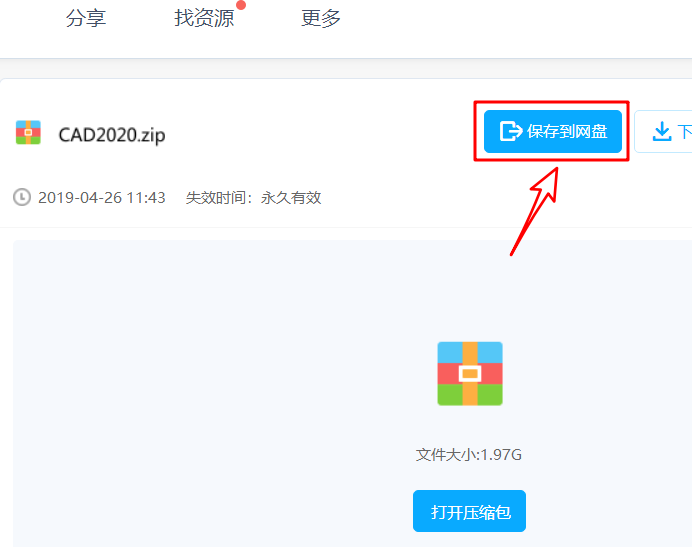Click the 失效时间：永久有效 text

pos(253,197)
